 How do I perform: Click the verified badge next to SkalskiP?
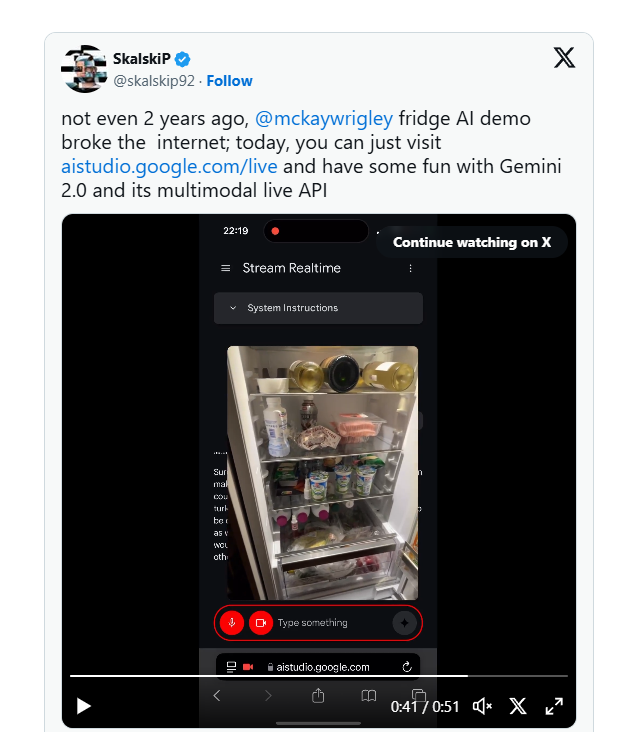pyautogui.click(x=183, y=59)
